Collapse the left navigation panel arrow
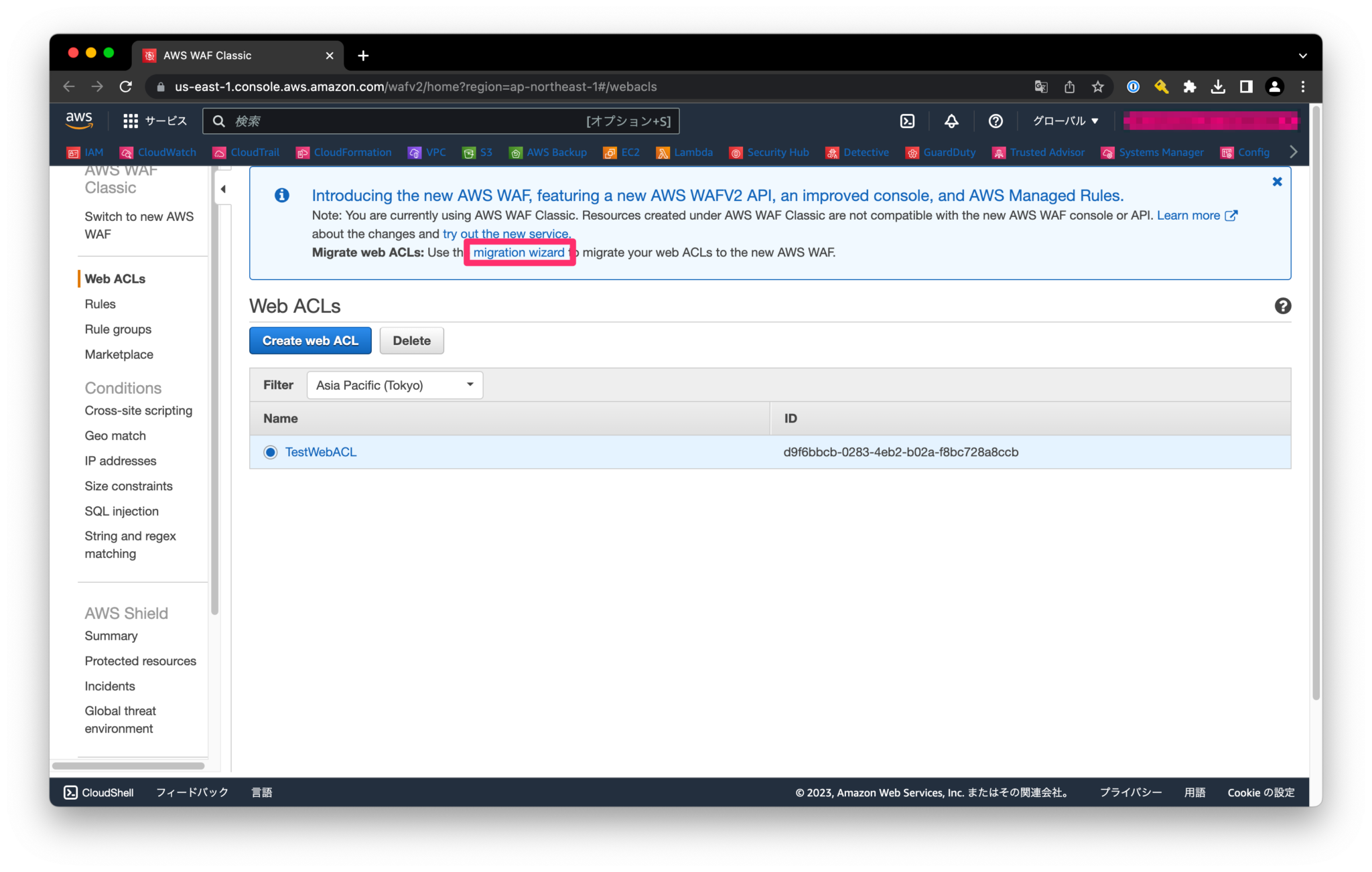Image resolution: width=1372 pixels, height=872 pixels. tap(223, 189)
